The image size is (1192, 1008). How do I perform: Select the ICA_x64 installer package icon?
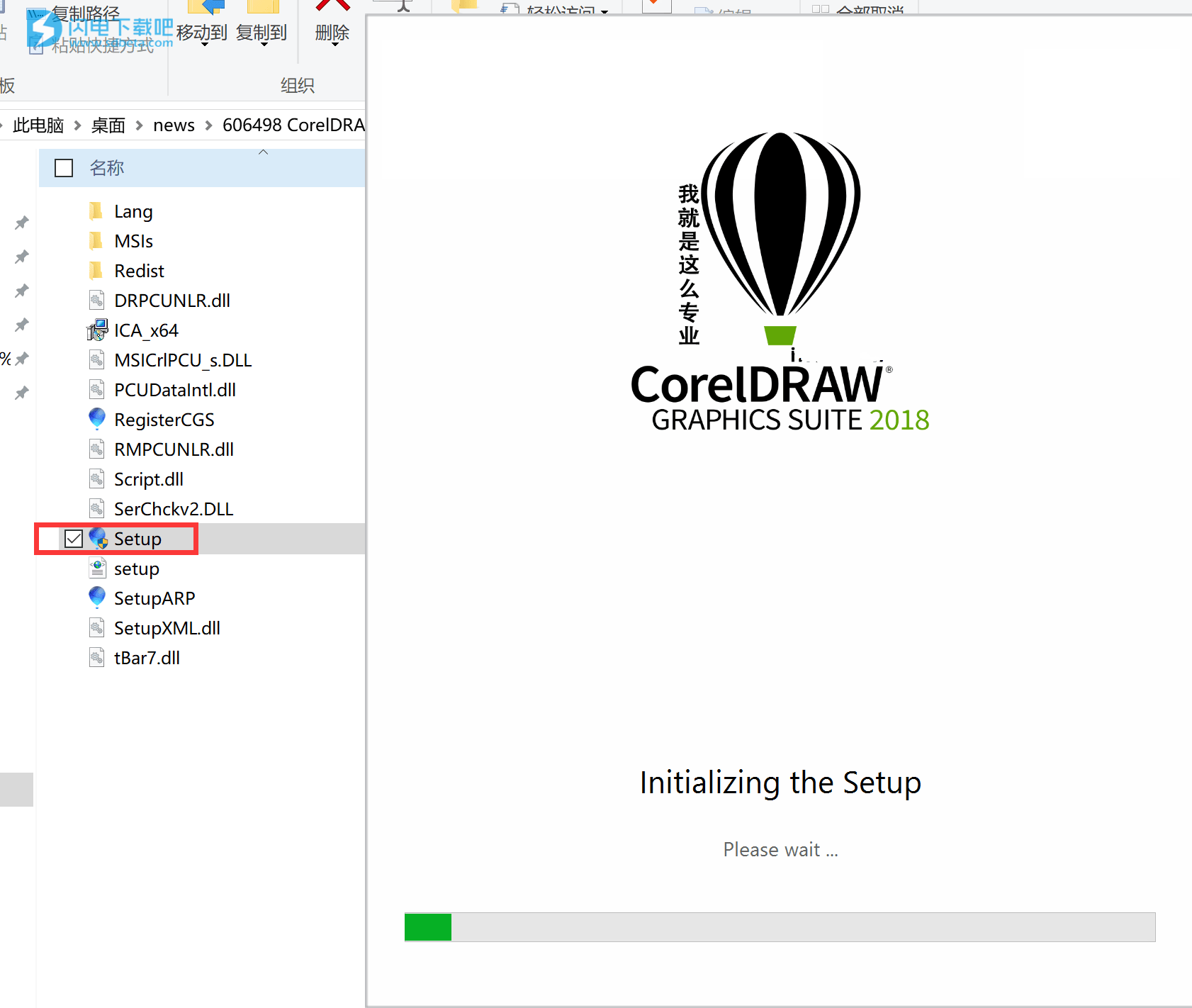(97, 330)
